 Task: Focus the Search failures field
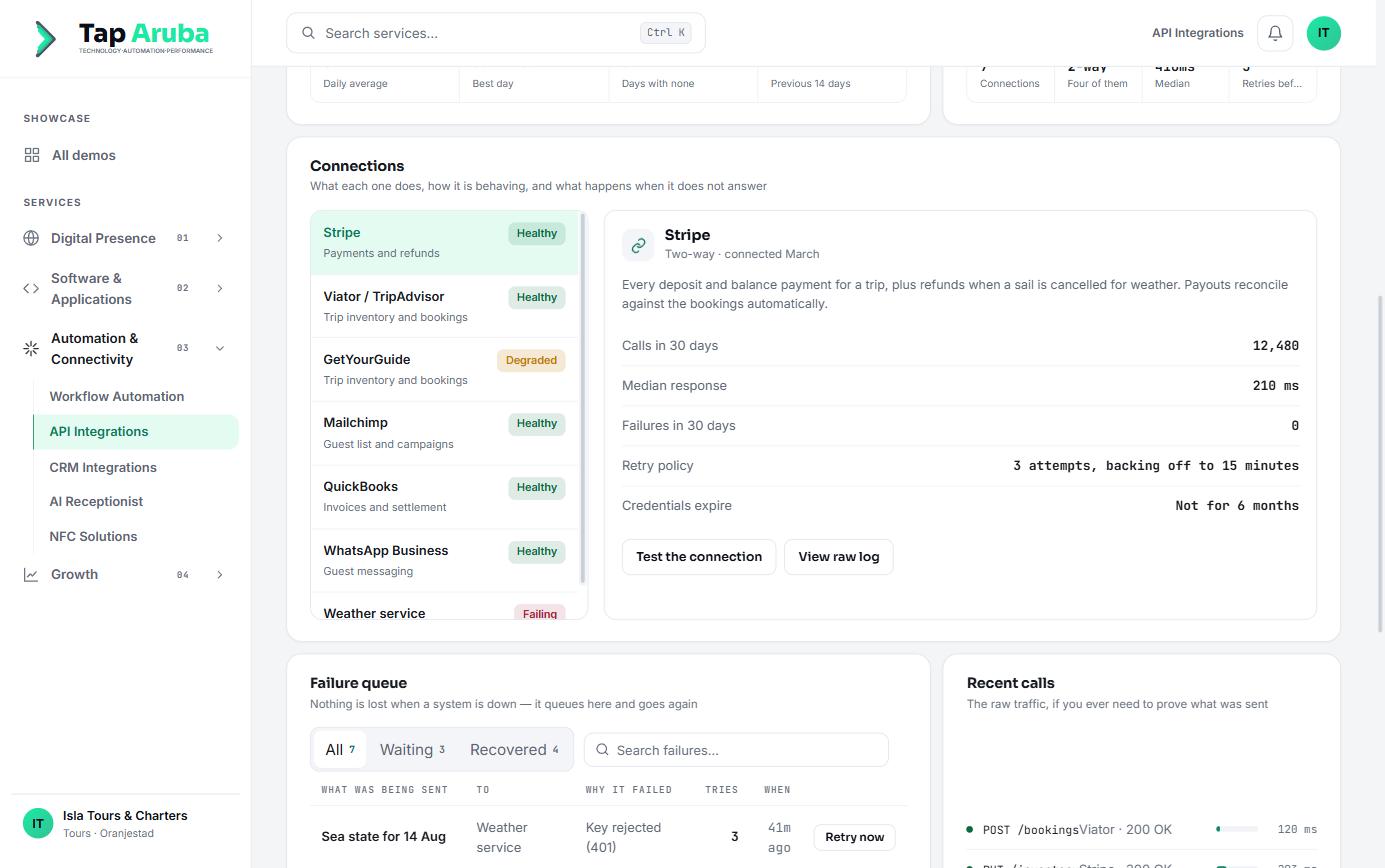coord(736,750)
